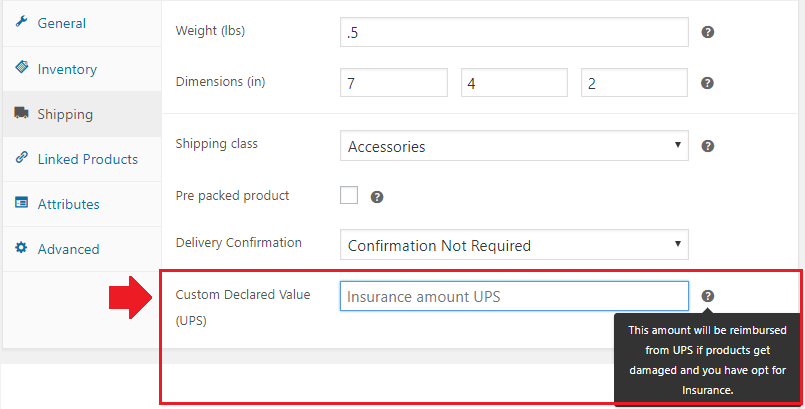Select the Shipping tab
805x409 pixels.
82,114
